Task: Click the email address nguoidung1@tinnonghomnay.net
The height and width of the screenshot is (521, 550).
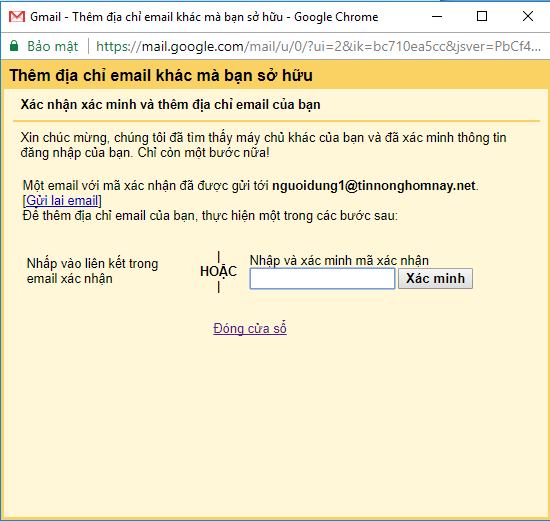Action: pyautogui.click(x=374, y=186)
